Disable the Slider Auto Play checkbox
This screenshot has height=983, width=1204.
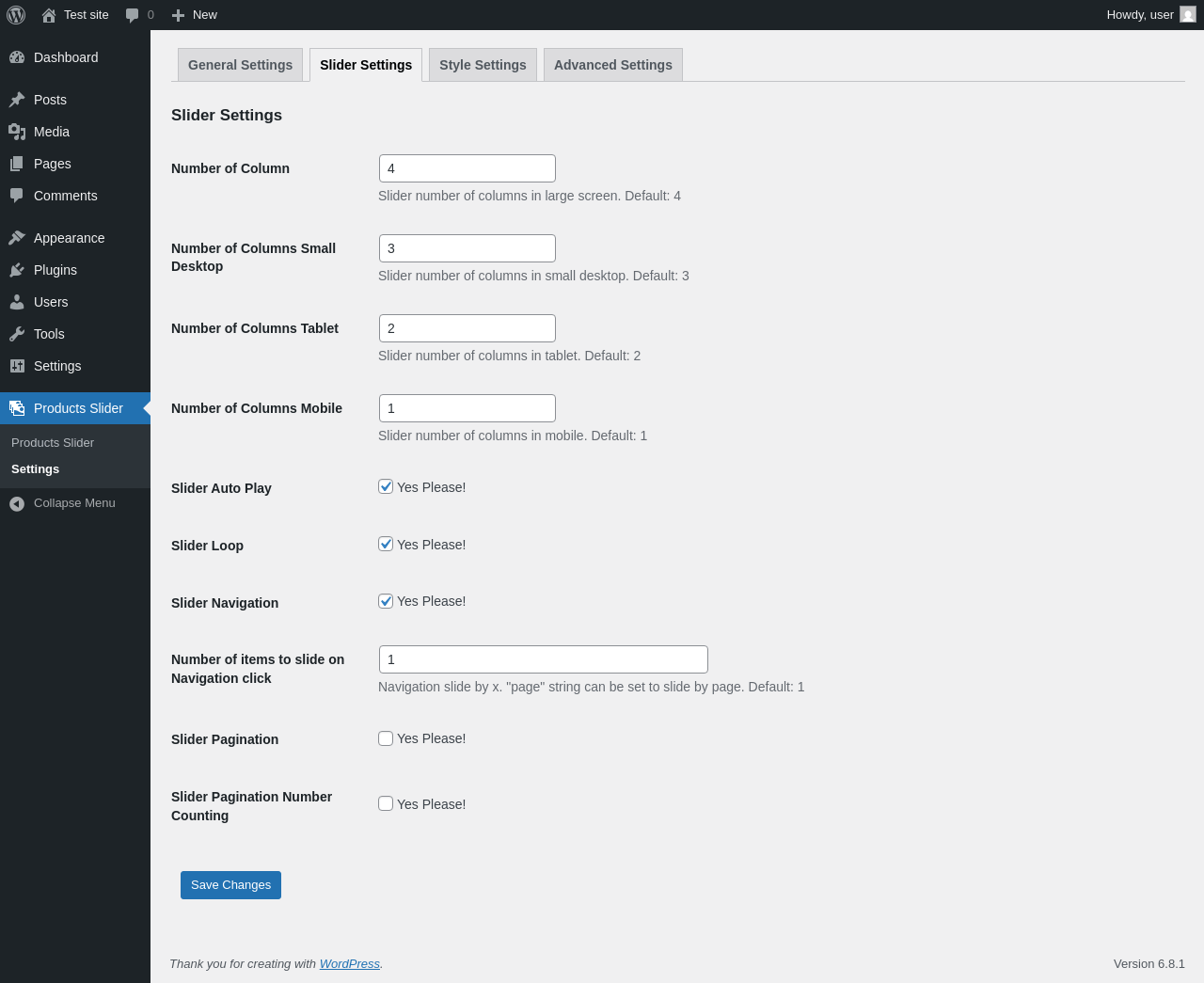pos(386,486)
